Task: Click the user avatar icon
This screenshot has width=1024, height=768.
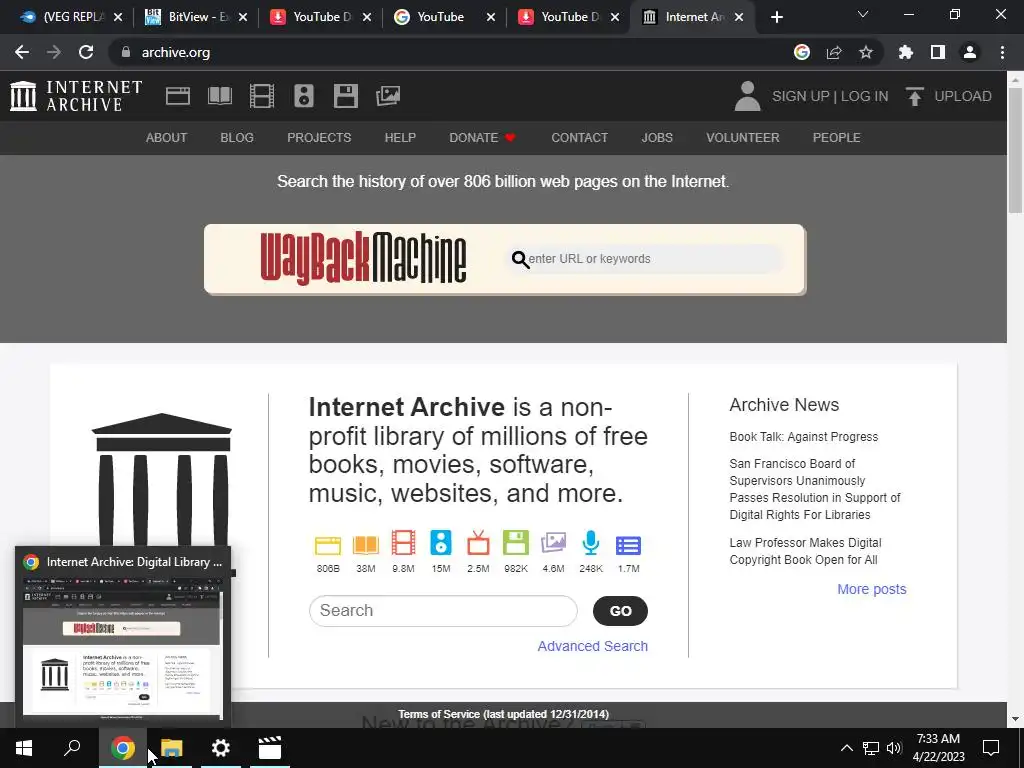Action: [x=747, y=96]
